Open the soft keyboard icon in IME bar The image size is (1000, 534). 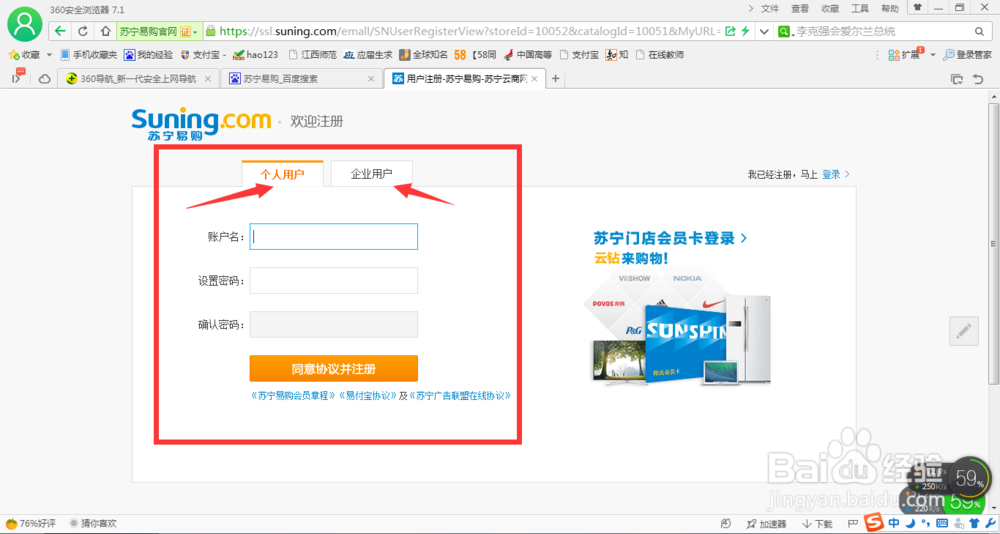tap(941, 524)
